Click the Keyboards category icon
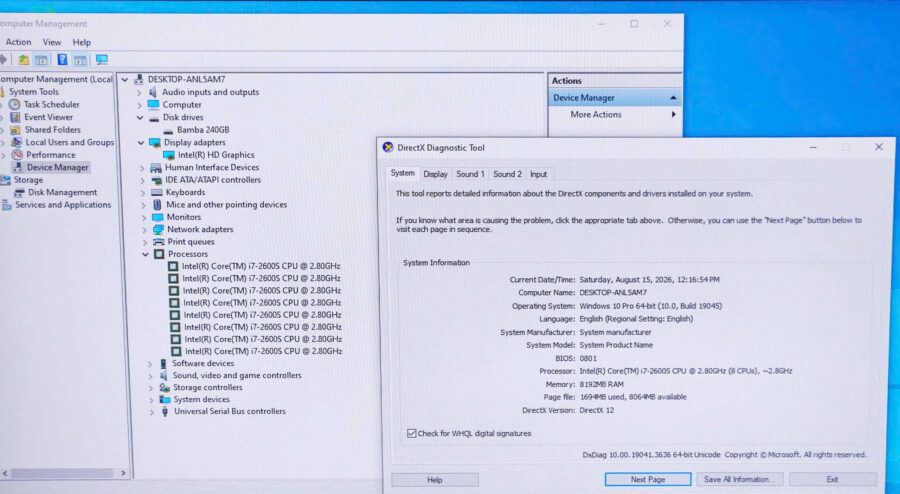This screenshot has width=900, height=494. pyautogui.click(x=157, y=192)
